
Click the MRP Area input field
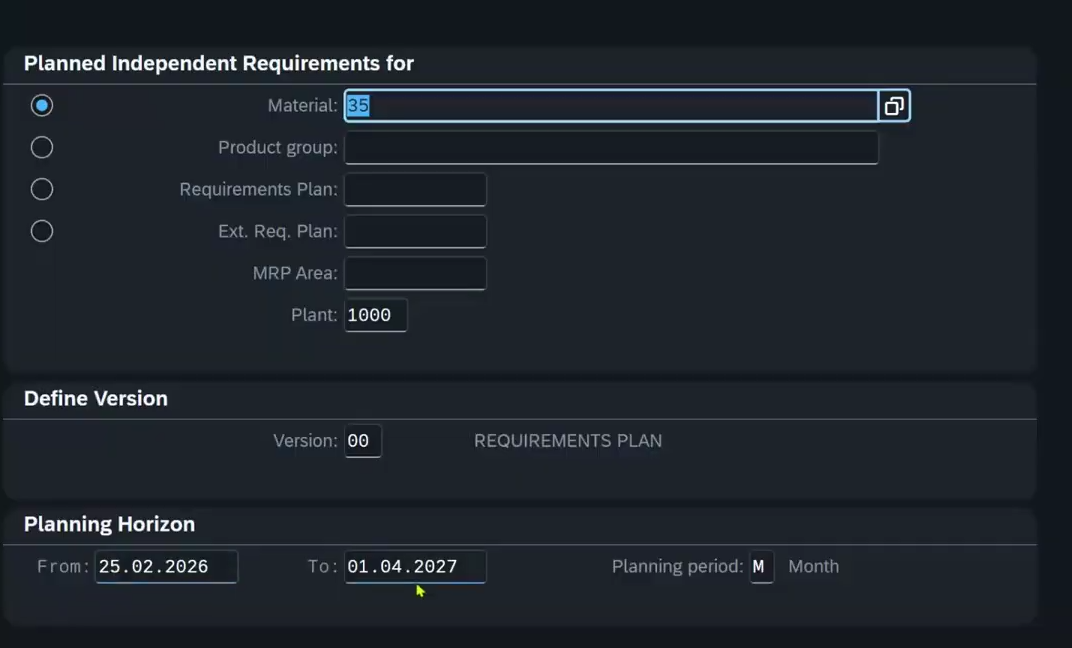pyautogui.click(x=416, y=273)
